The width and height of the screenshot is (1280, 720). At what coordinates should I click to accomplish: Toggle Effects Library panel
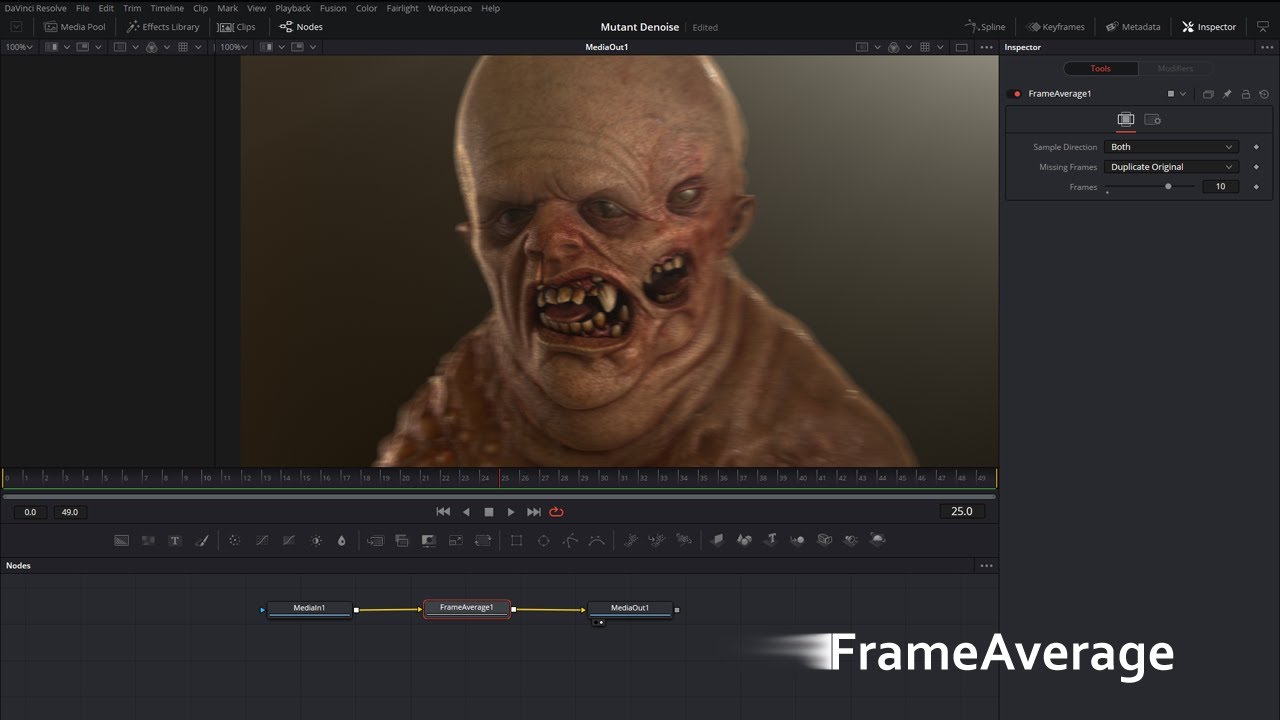[163, 27]
